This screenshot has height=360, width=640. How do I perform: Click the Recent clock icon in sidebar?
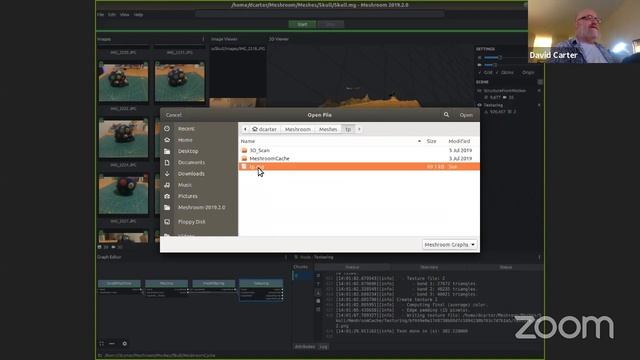(167, 129)
